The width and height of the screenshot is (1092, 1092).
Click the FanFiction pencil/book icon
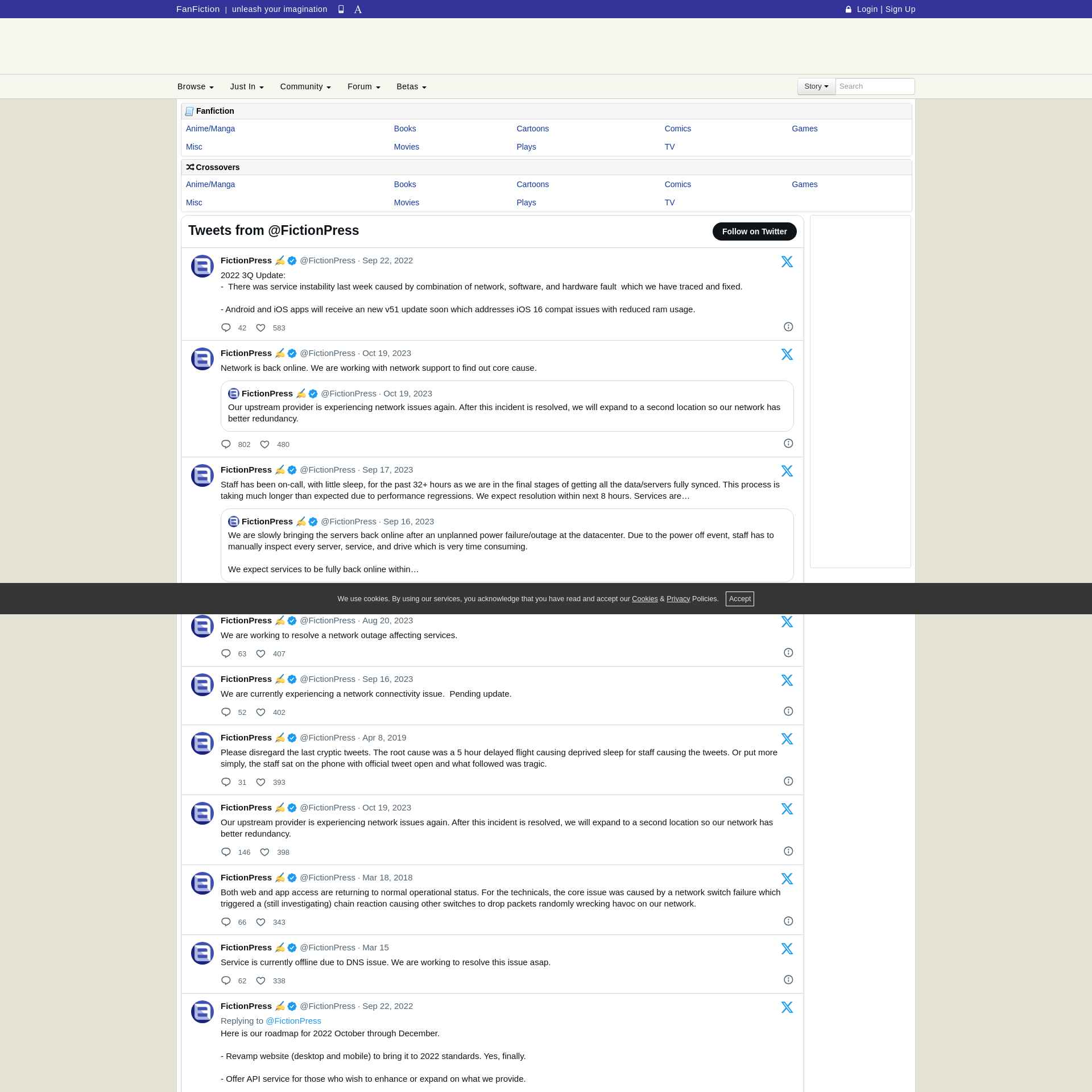click(x=189, y=110)
